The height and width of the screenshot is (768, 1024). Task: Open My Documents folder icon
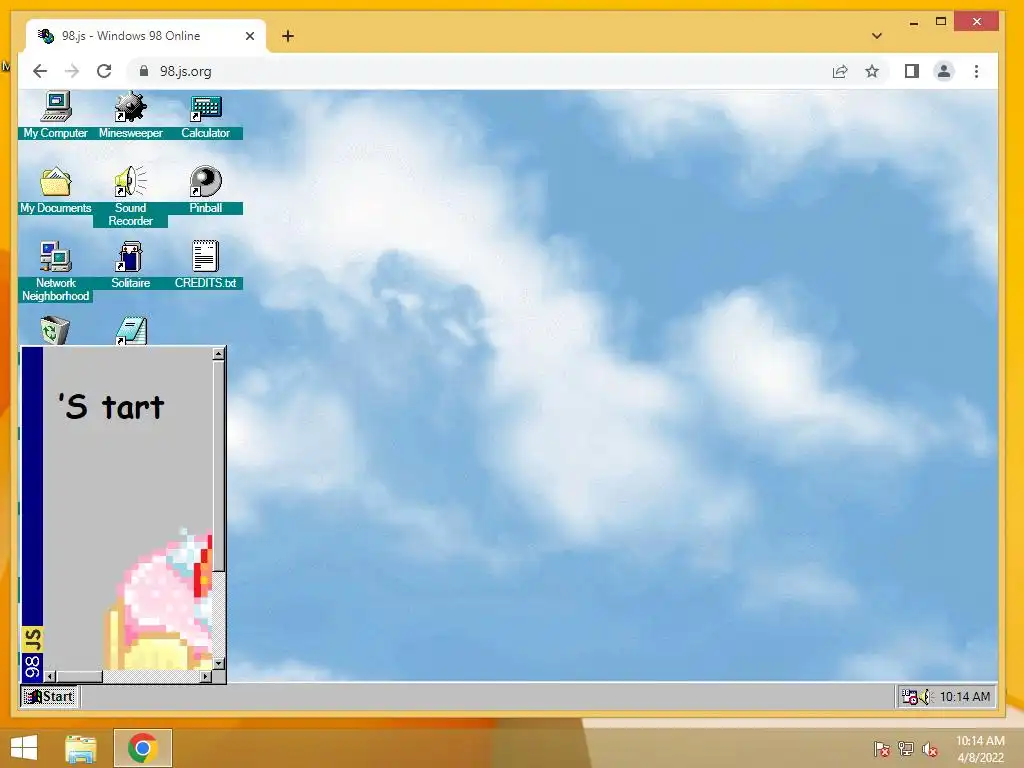click(x=56, y=190)
